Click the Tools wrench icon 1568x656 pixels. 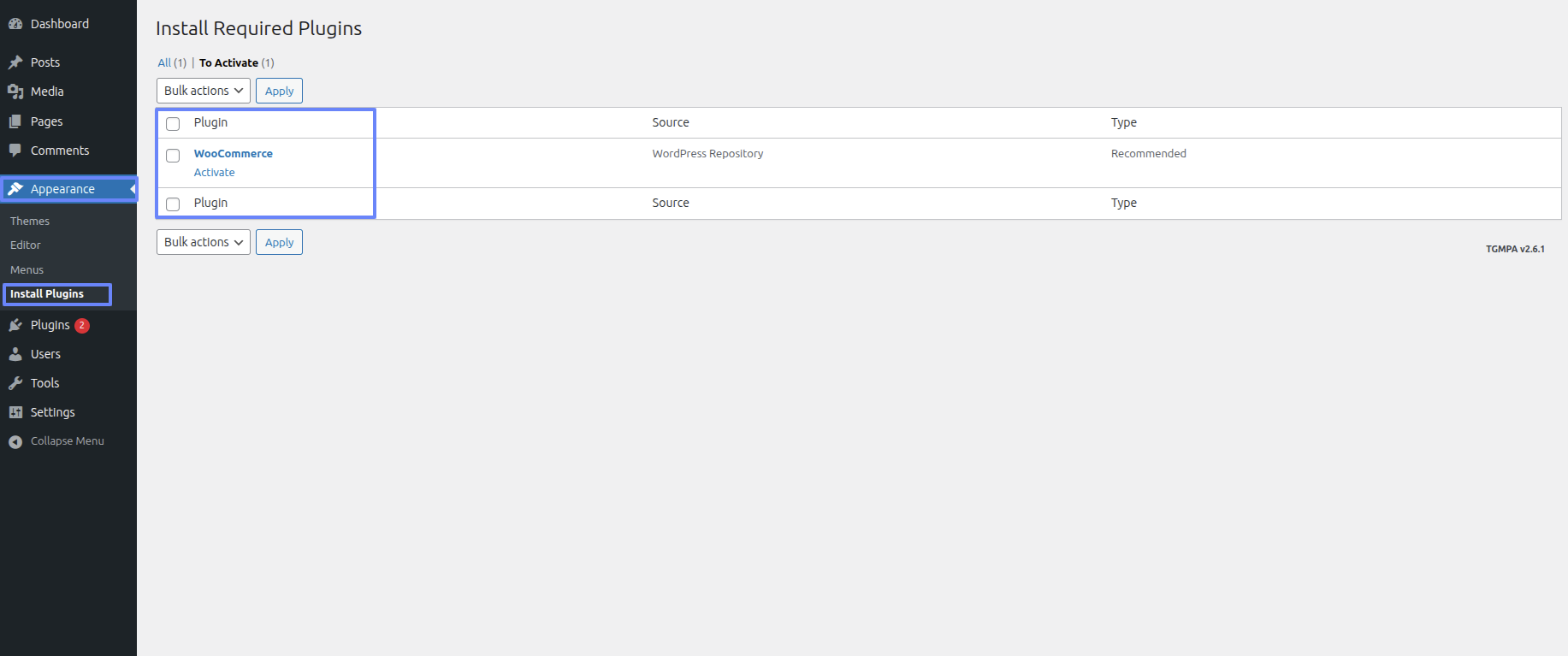coord(15,383)
